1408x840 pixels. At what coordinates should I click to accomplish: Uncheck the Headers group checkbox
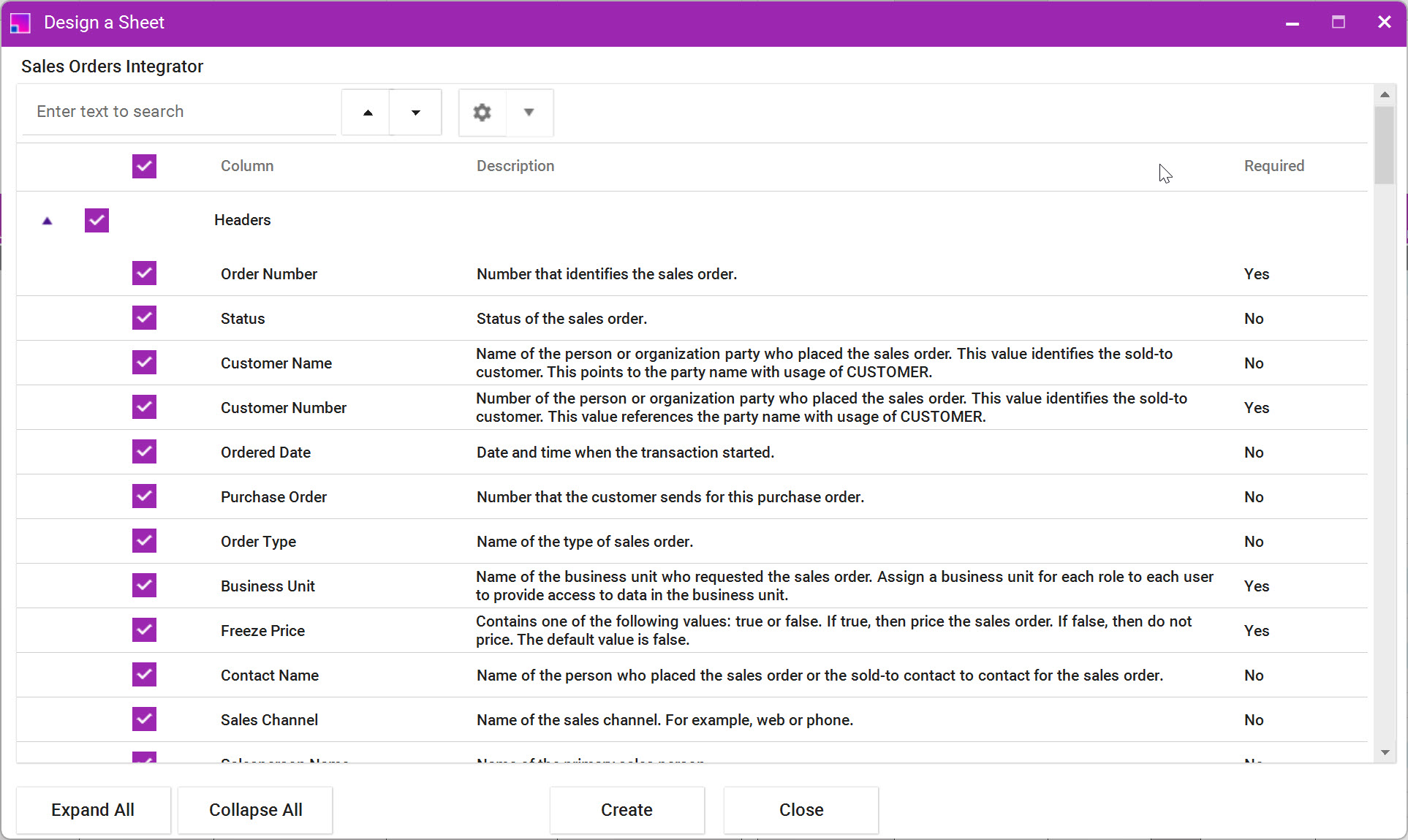pos(96,220)
